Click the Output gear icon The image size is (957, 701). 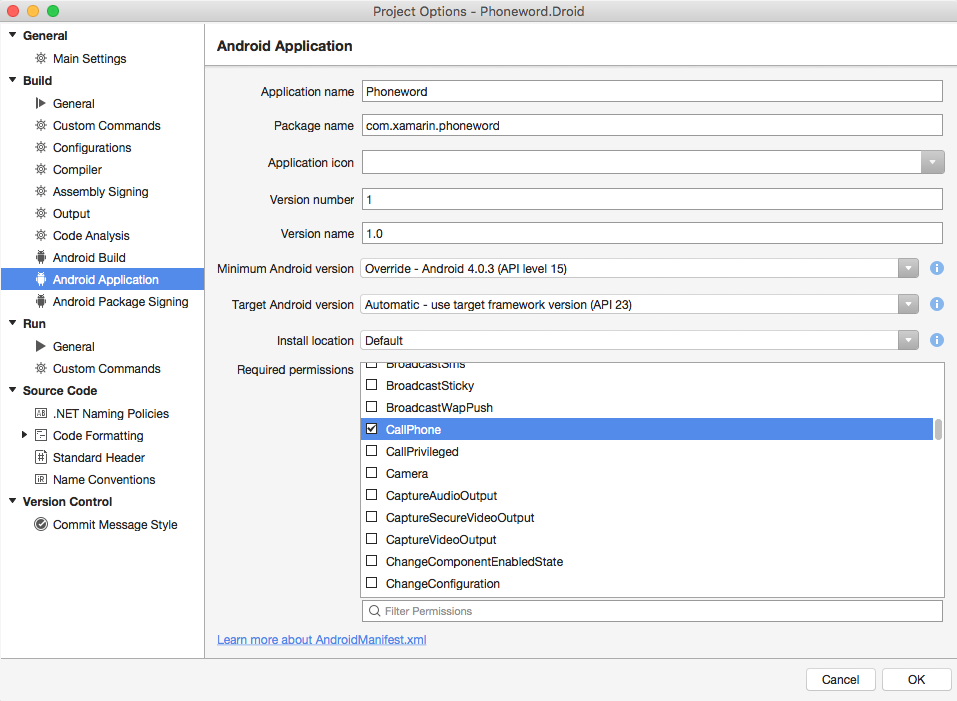coord(41,214)
